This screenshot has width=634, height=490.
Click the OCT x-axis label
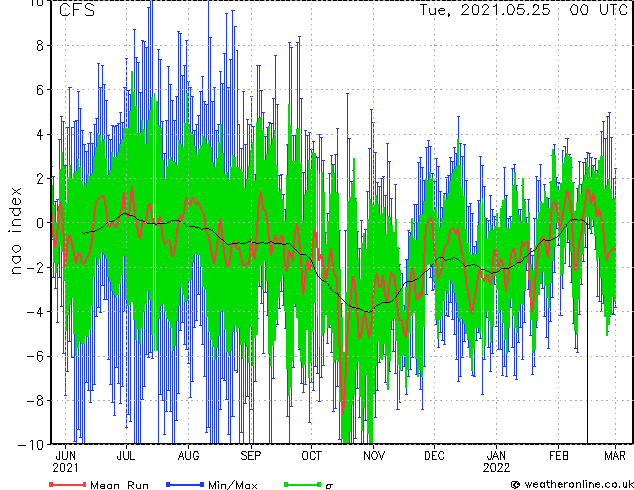click(x=312, y=456)
